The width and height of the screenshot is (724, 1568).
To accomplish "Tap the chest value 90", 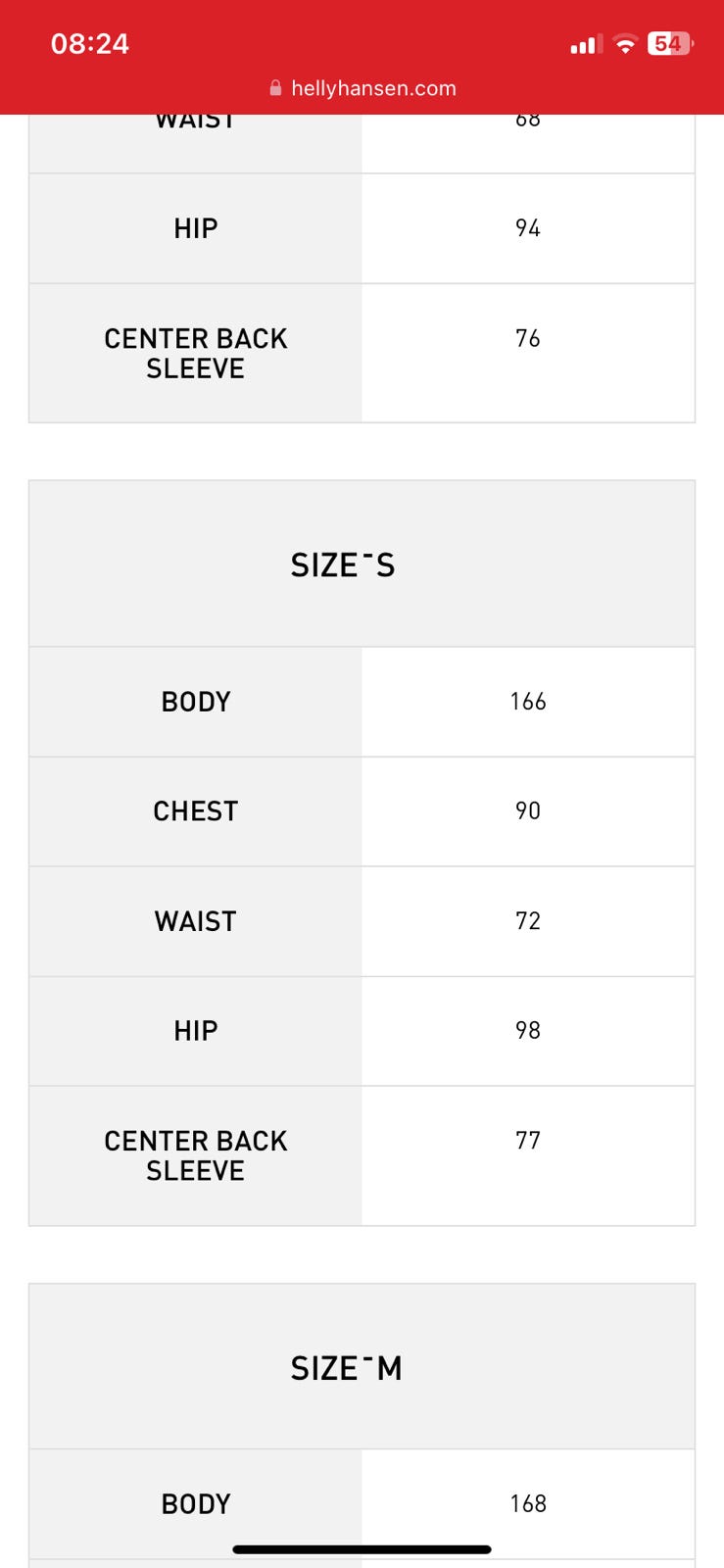I will click(528, 811).
